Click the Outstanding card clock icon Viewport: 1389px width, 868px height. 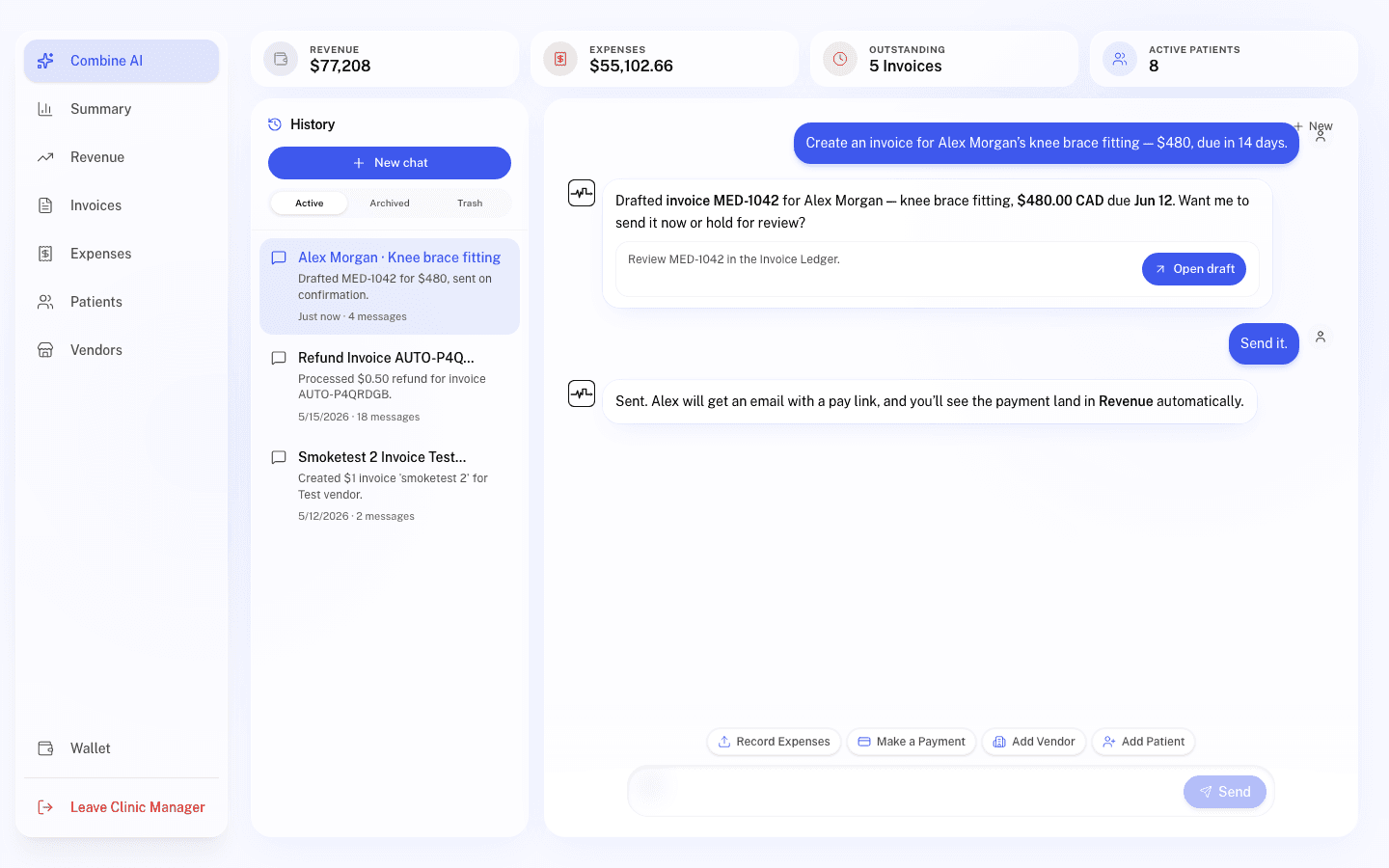coord(840,59)
